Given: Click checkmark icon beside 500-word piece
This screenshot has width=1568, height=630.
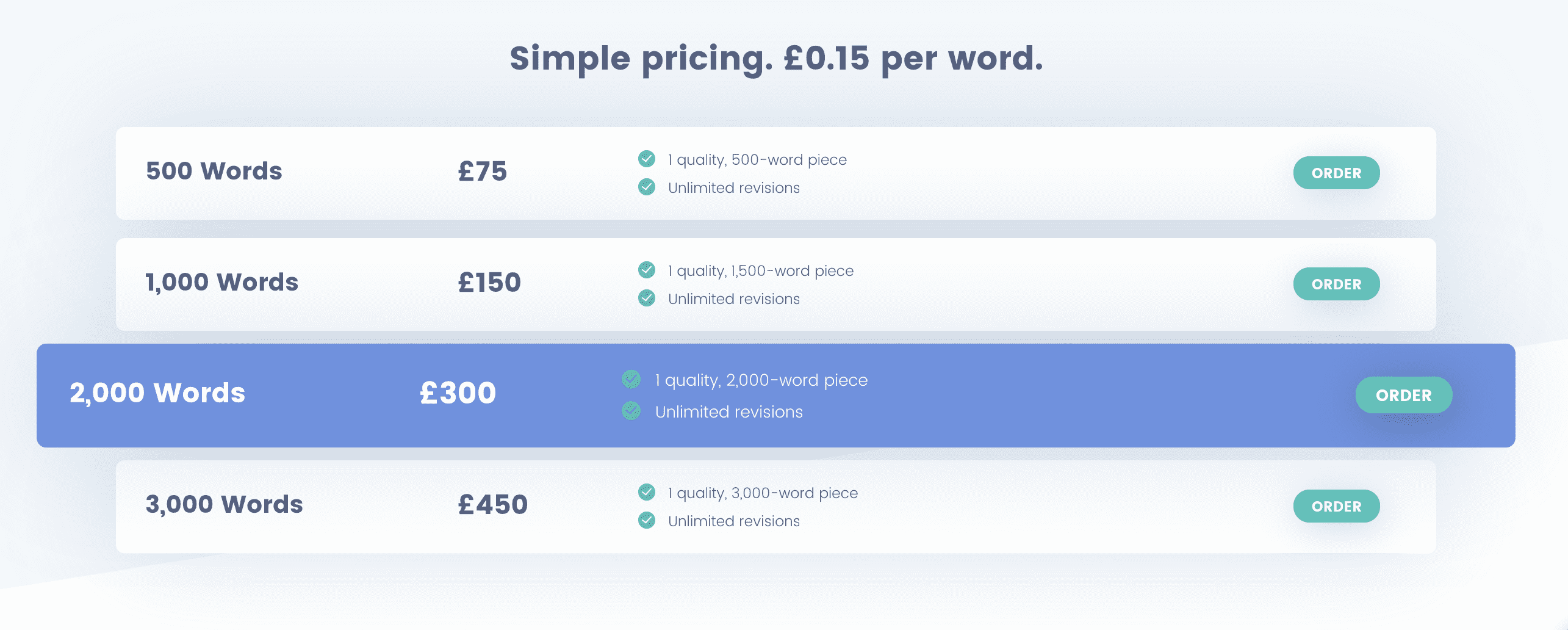Looking at the screenshot, I should pos(647,159).
